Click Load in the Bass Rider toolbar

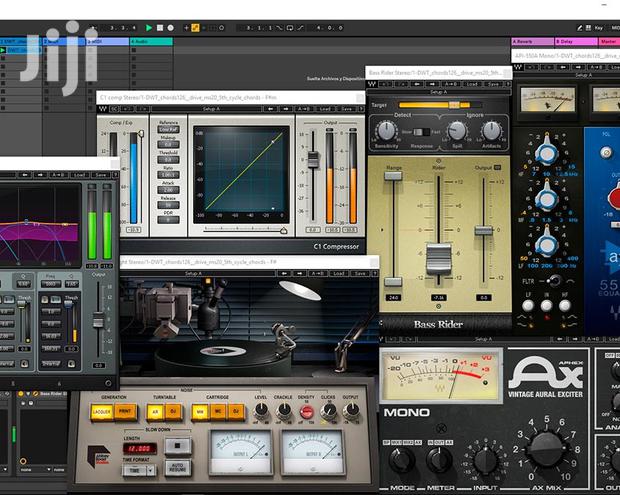[x=473, y=84]
